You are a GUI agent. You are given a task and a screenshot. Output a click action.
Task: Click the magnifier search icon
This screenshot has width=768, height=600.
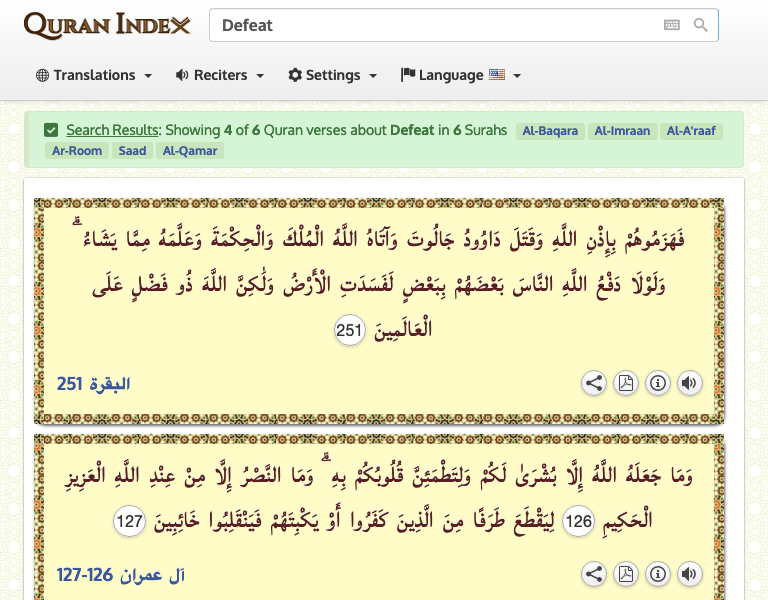coord(700,24)
